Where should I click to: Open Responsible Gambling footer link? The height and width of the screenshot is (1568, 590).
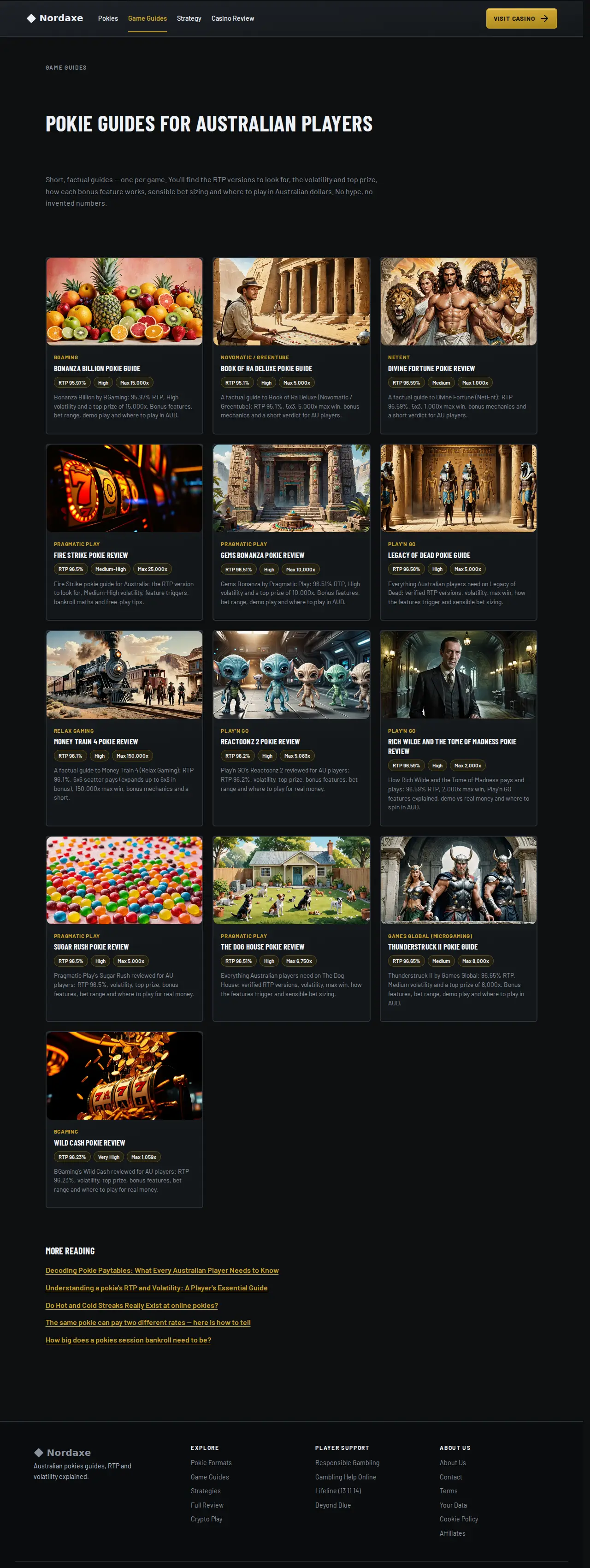click(347, 1463)
